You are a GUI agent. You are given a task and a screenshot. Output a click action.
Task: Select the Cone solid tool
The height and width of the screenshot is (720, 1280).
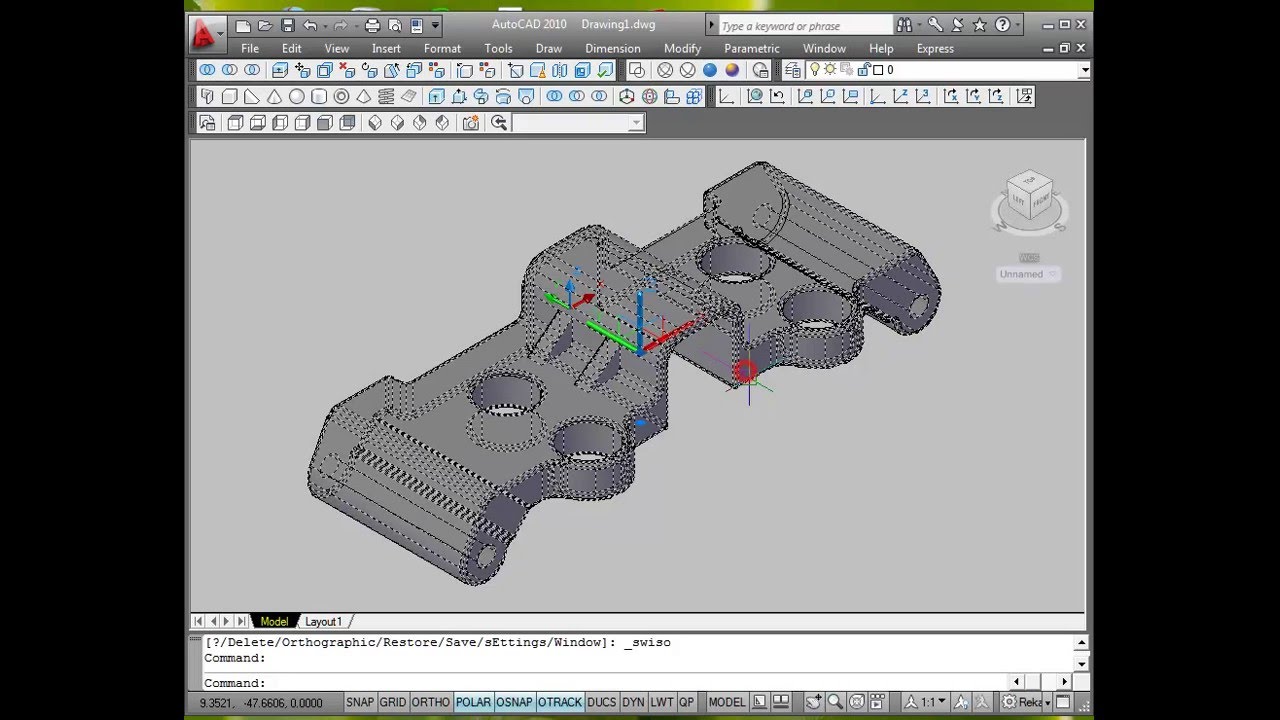pyautogui.click(x=274, y=97)
